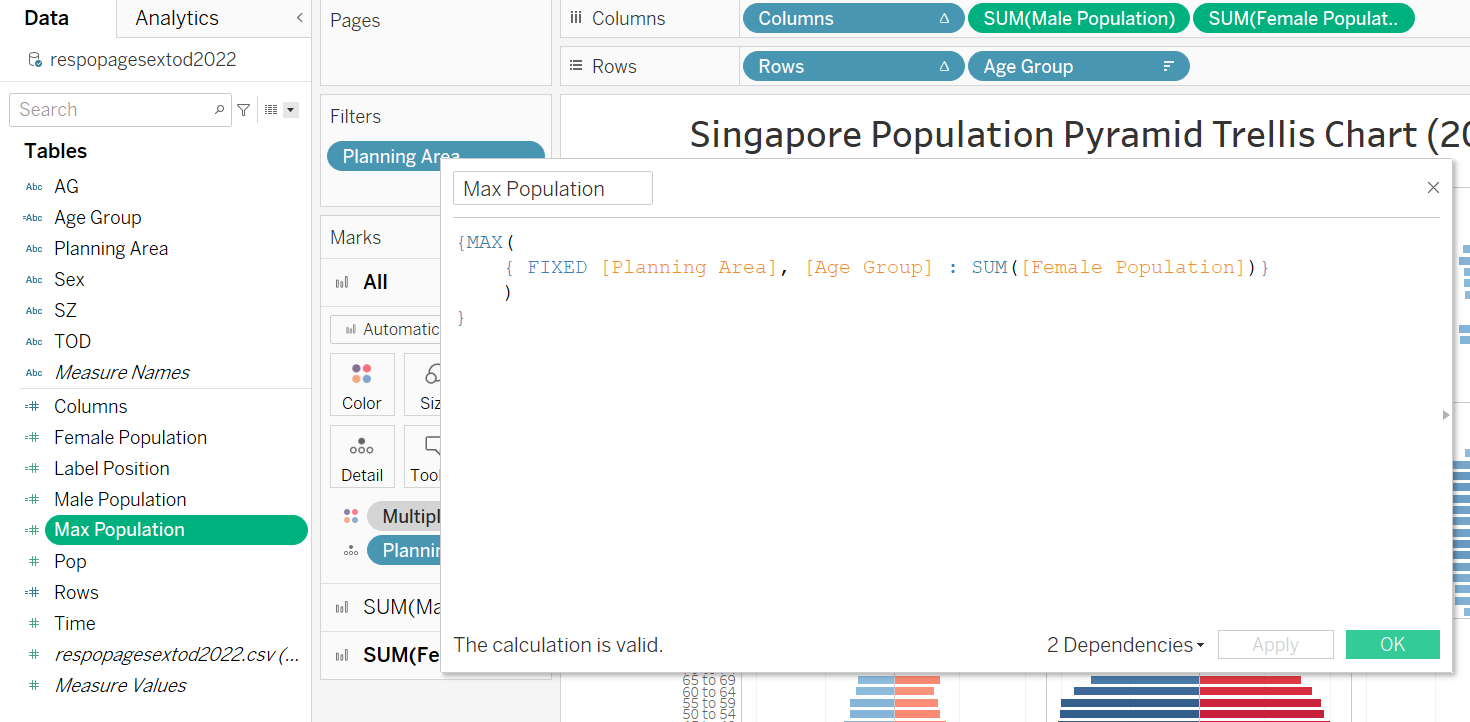
Task: Click the Detail marks card button
Action: point(362,457)
